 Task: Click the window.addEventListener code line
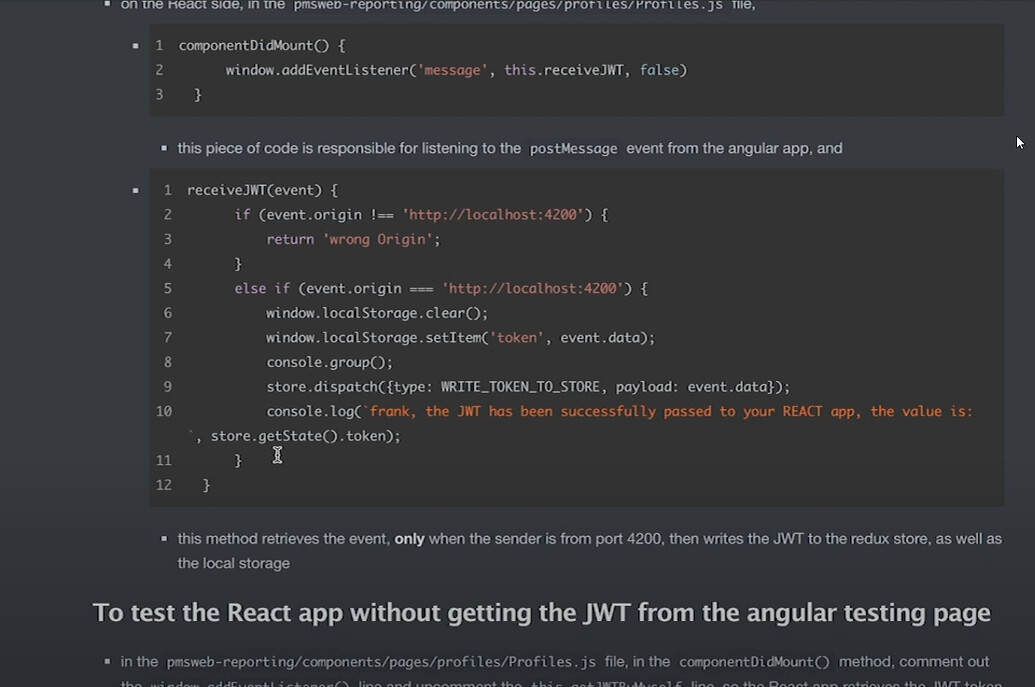pos(456,70)
